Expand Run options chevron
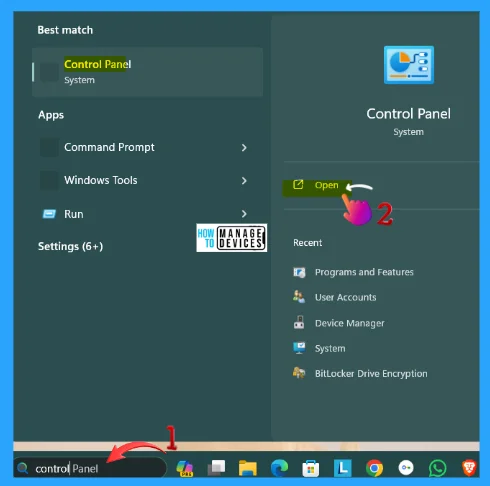This screenshot has width=490, height=486. pos(244,214)
